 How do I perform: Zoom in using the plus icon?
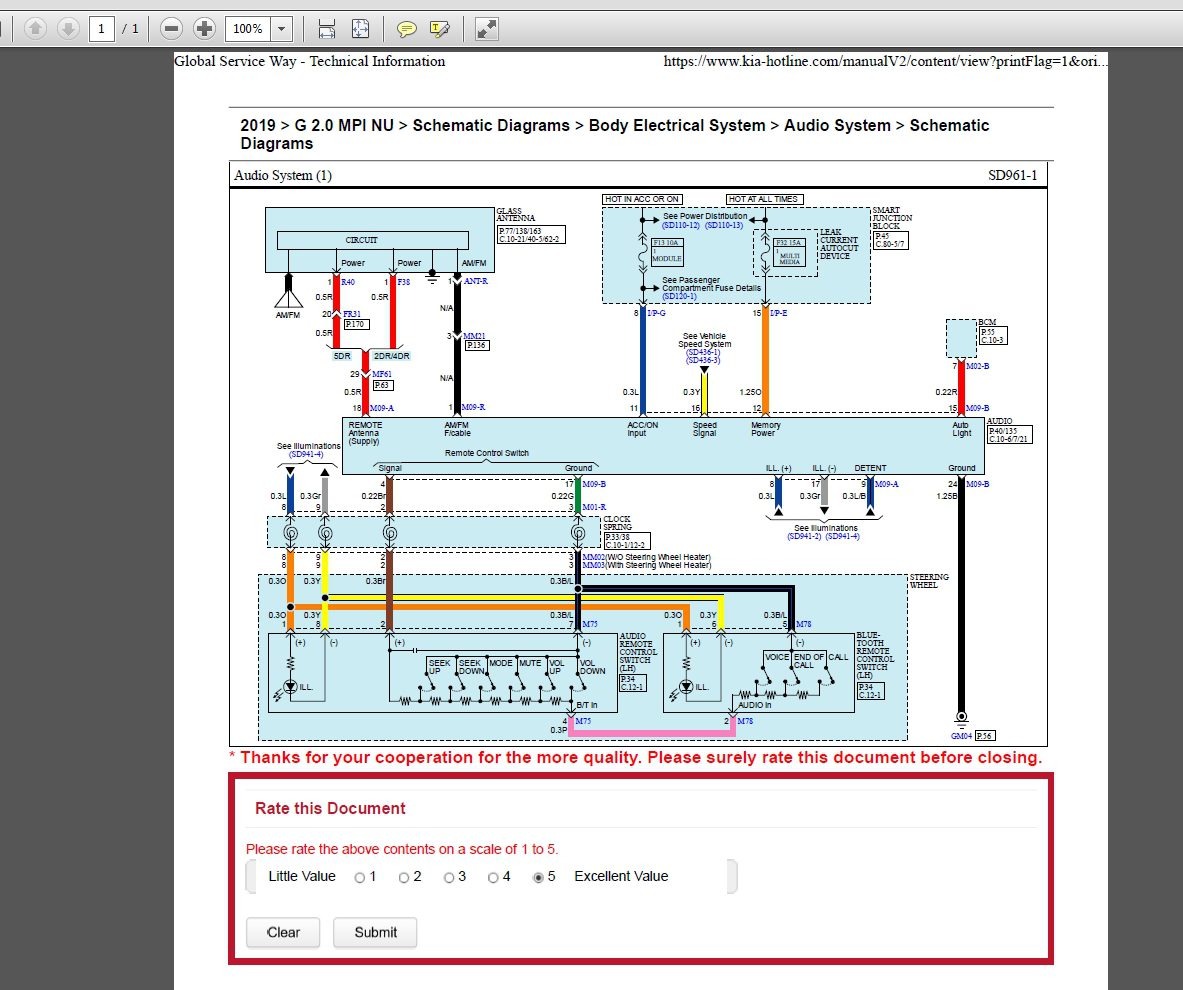pos(204,29)
